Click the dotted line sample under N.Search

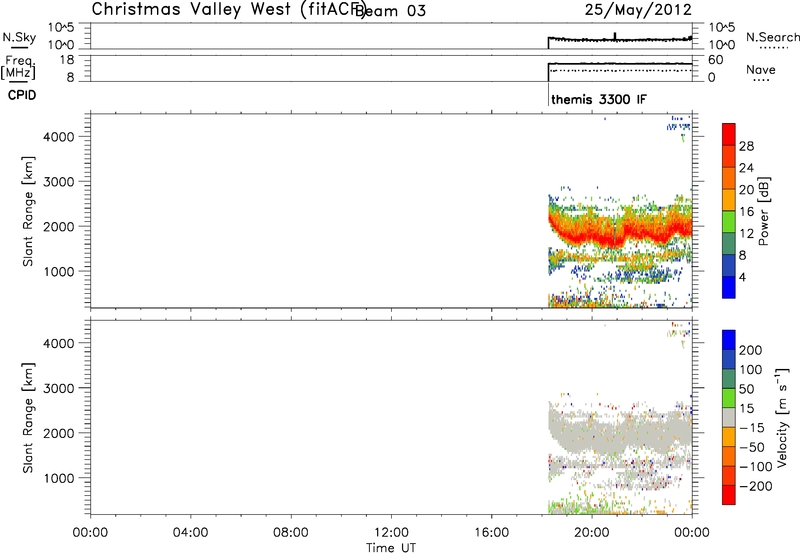tap(772, 47)
